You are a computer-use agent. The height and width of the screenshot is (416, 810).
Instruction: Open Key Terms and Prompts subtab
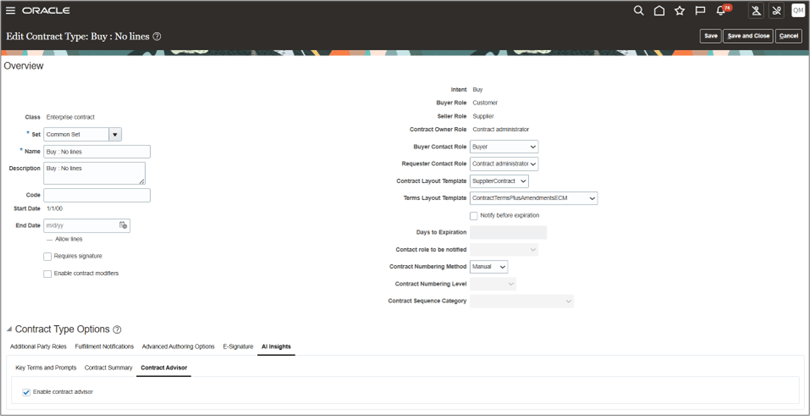[46, 368]
